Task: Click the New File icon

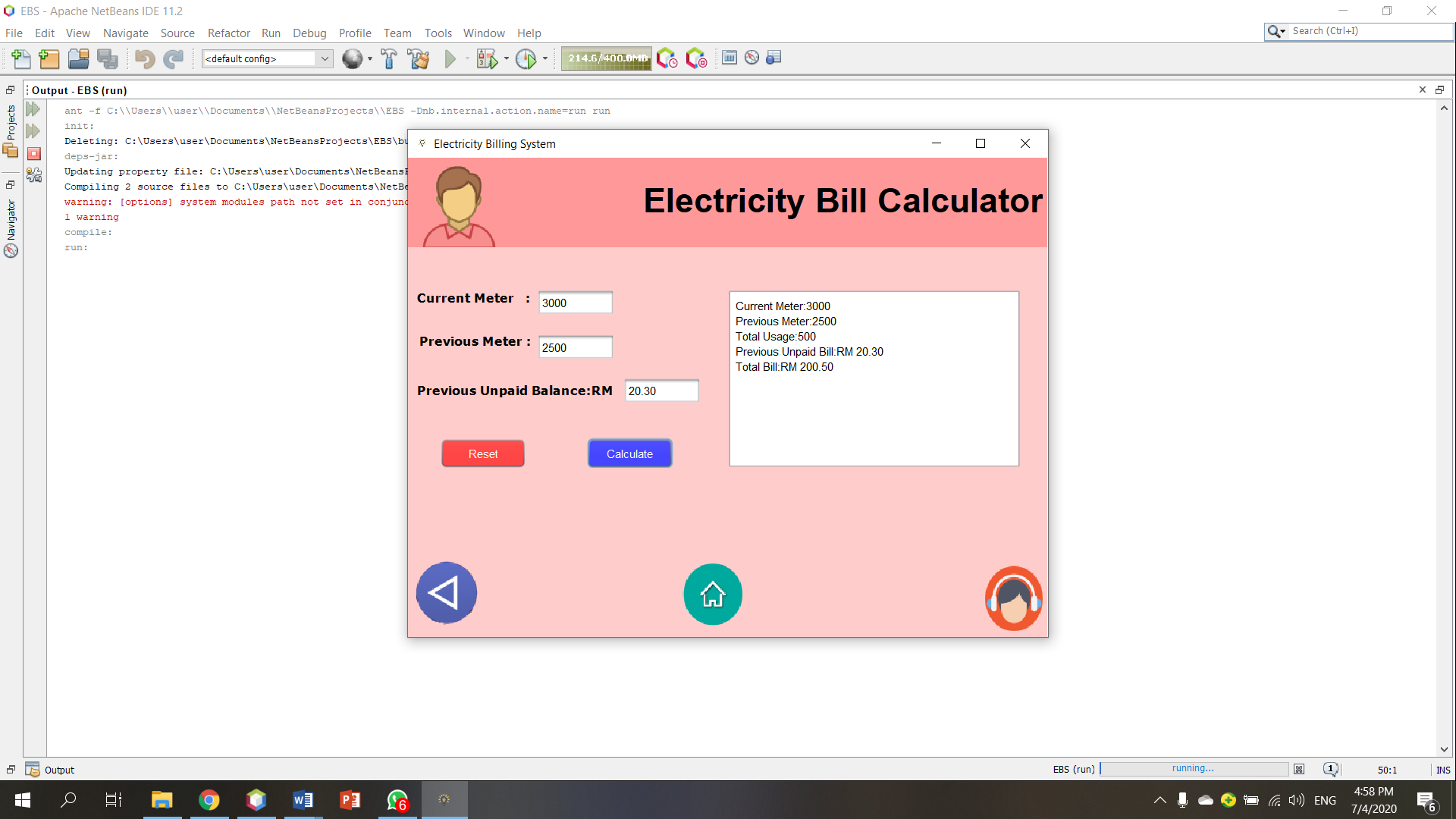Action: pos(20,58)
